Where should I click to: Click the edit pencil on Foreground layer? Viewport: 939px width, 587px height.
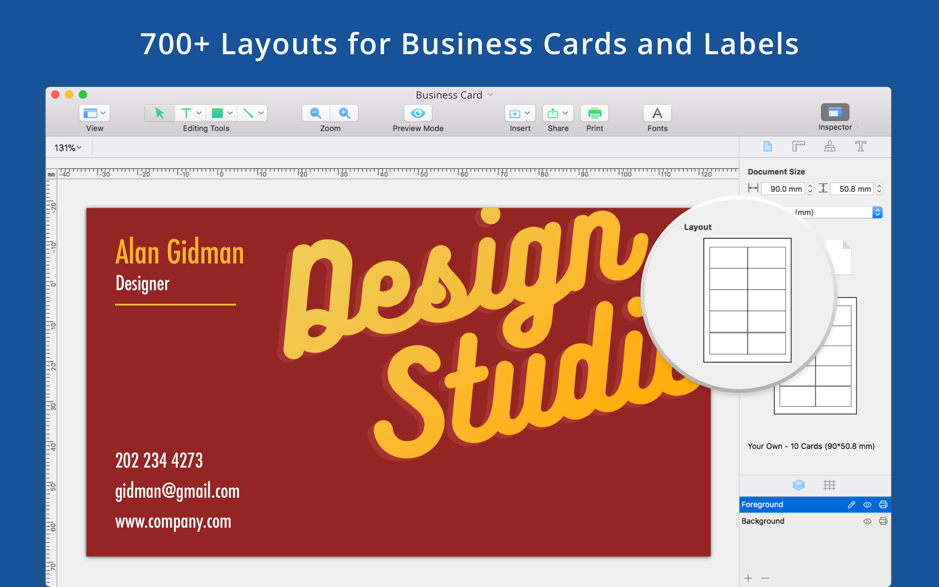[851, 505]
